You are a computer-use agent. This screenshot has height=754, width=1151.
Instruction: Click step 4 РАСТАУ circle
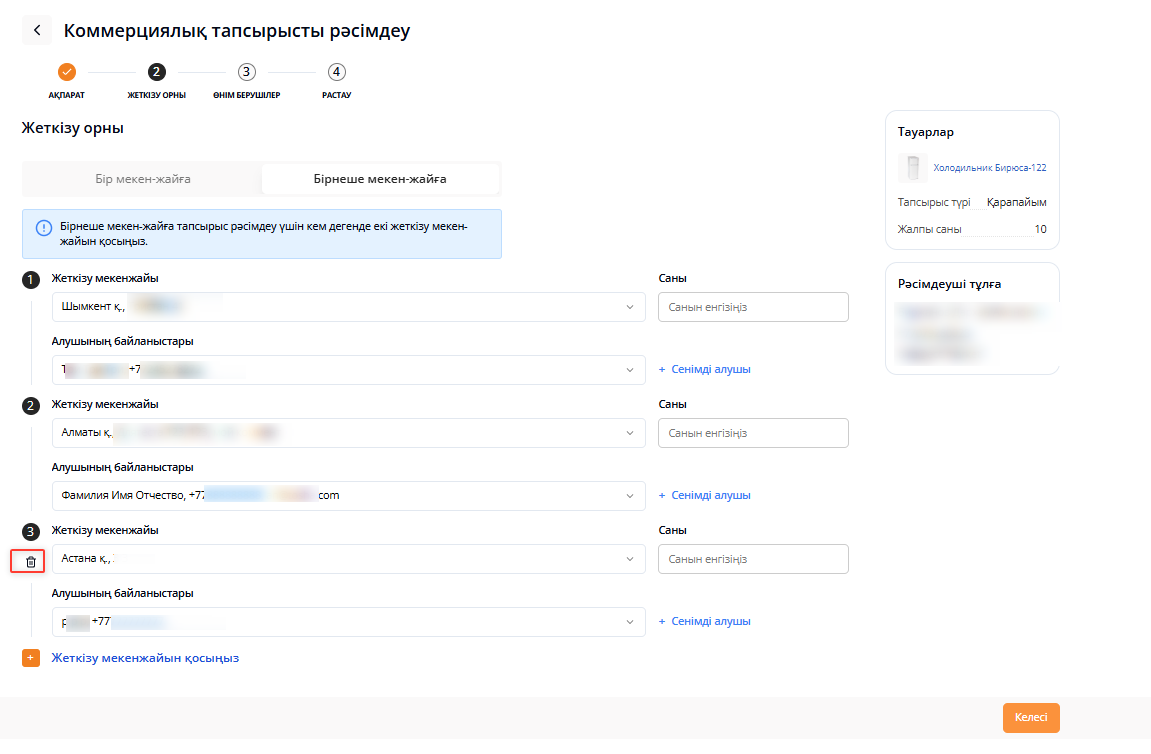(337, 72)
